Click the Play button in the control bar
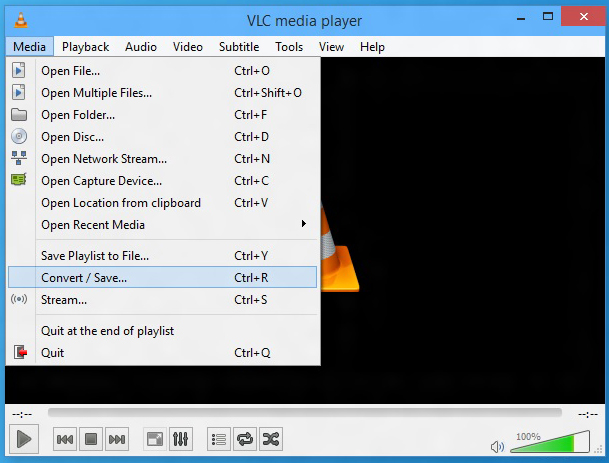This screenshot has width=609, height=463. point(24,439)
